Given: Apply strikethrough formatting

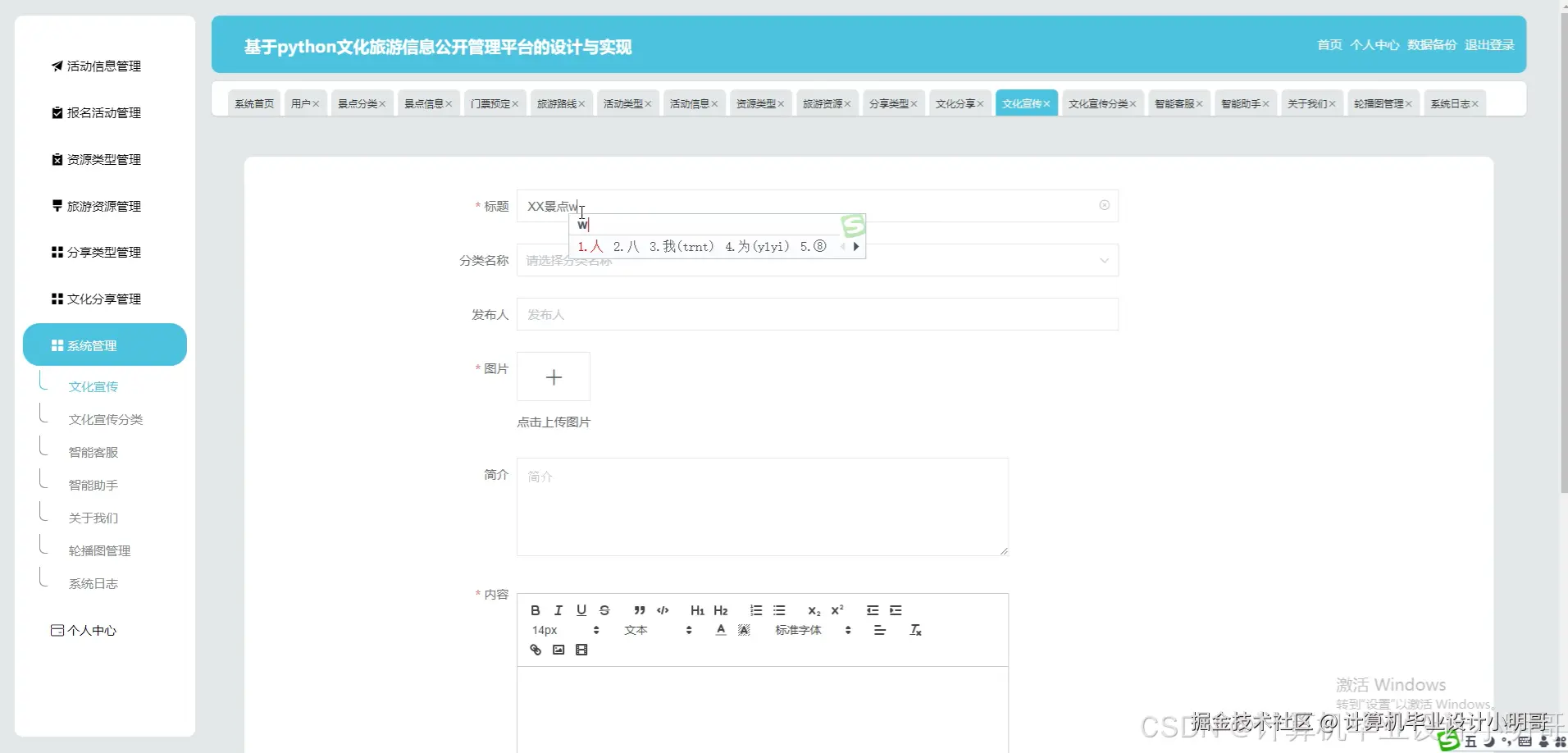Looking at the screenshot, I should (604, 610).
